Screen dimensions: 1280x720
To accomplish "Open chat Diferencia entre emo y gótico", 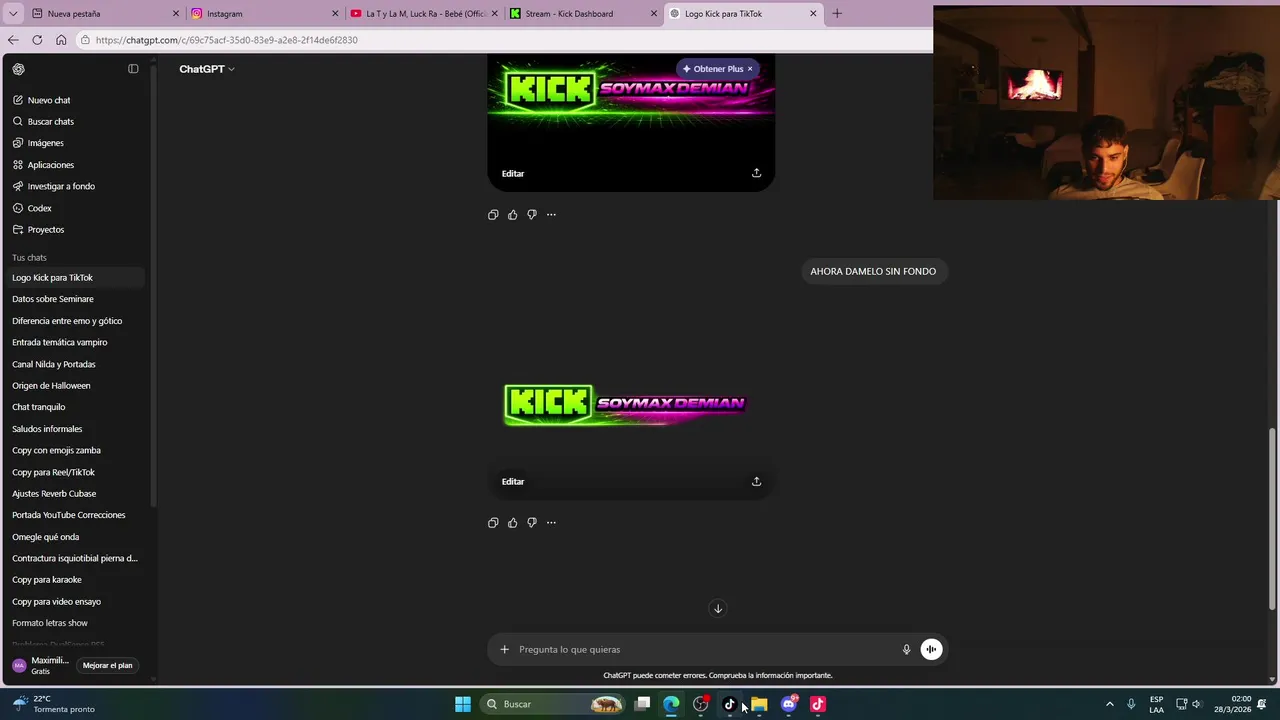I will (75, 321).
